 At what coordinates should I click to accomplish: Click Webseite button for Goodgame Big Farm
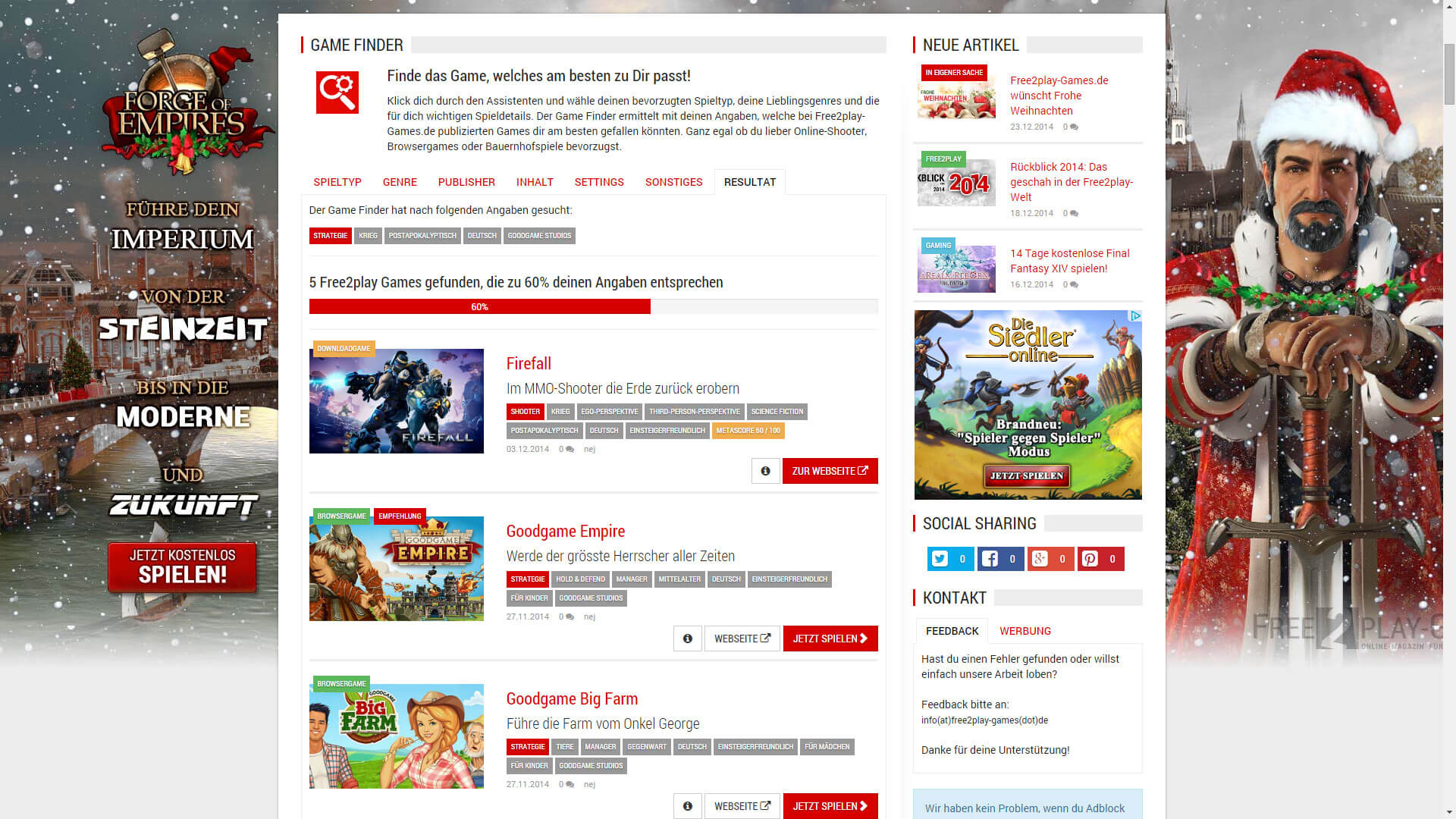(x=742, y=806)
